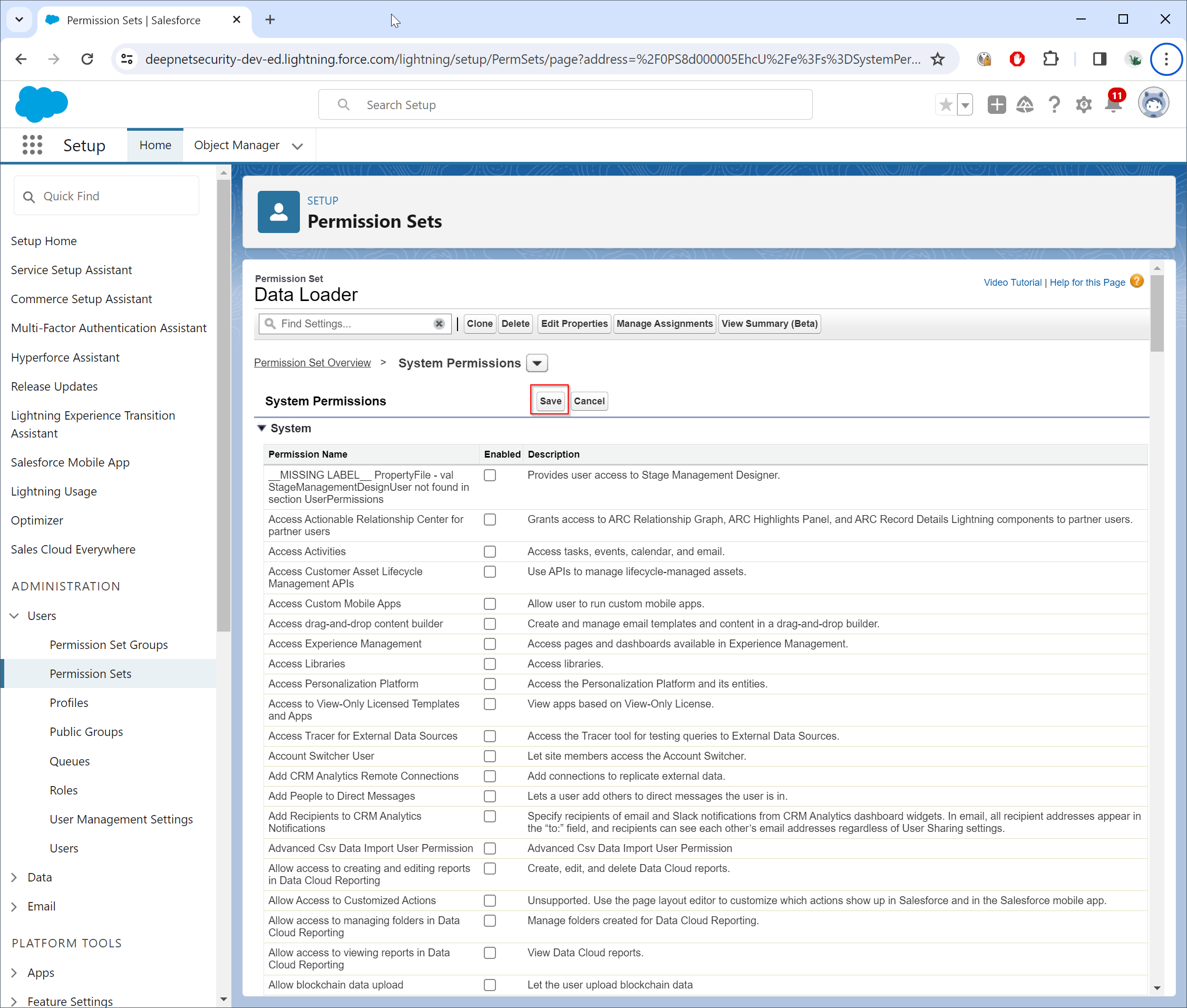Viewport: 1187px width, 1008px height.
Task: Click the Global Actions plus icon
Action: 996,104
